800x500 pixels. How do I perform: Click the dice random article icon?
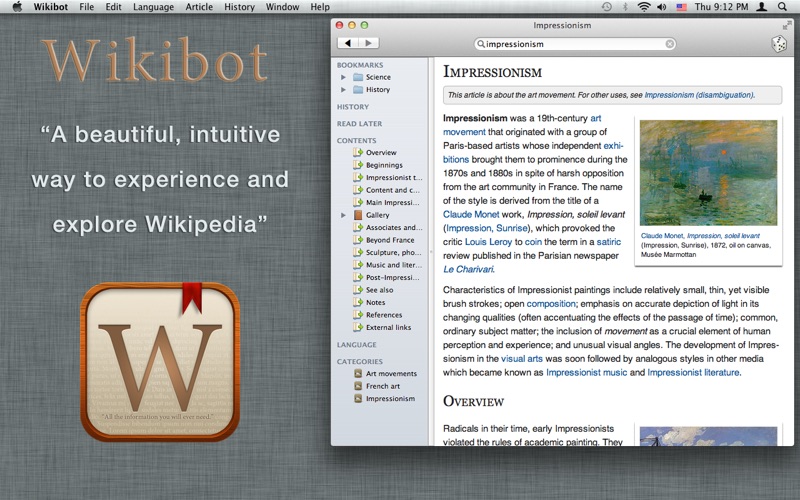pyautogui.click(x=777, y=44)
